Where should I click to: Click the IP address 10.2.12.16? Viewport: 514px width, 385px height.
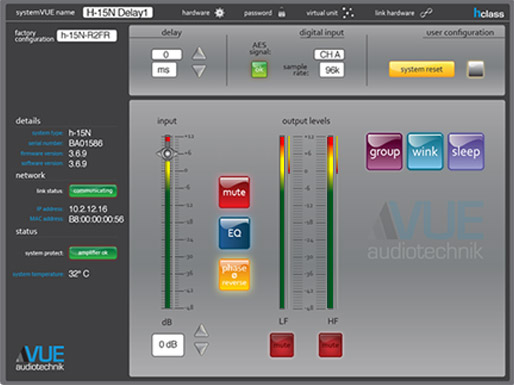pos(88,209)
